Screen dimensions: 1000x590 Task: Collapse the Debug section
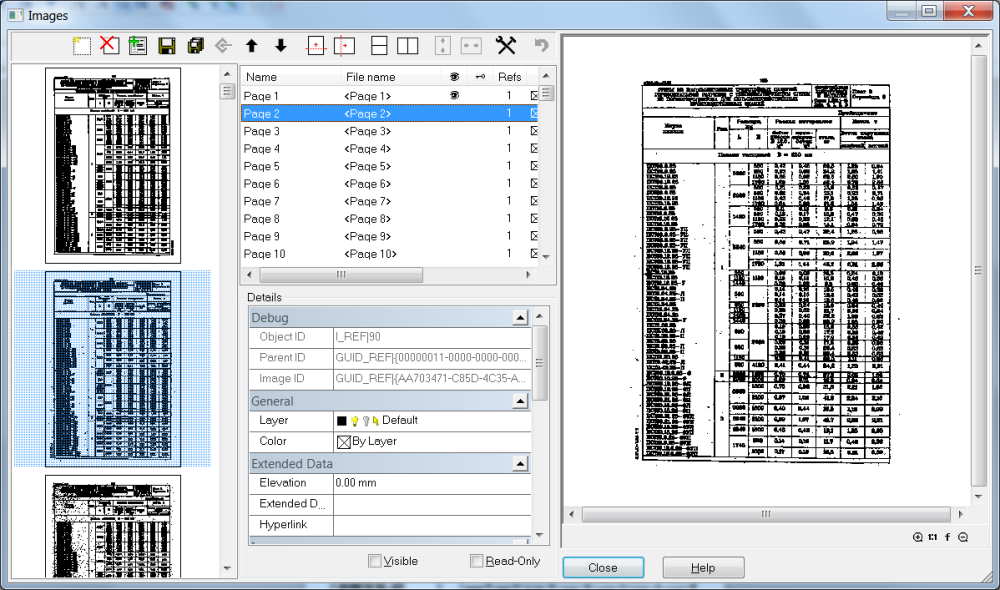tap(520, 318)
